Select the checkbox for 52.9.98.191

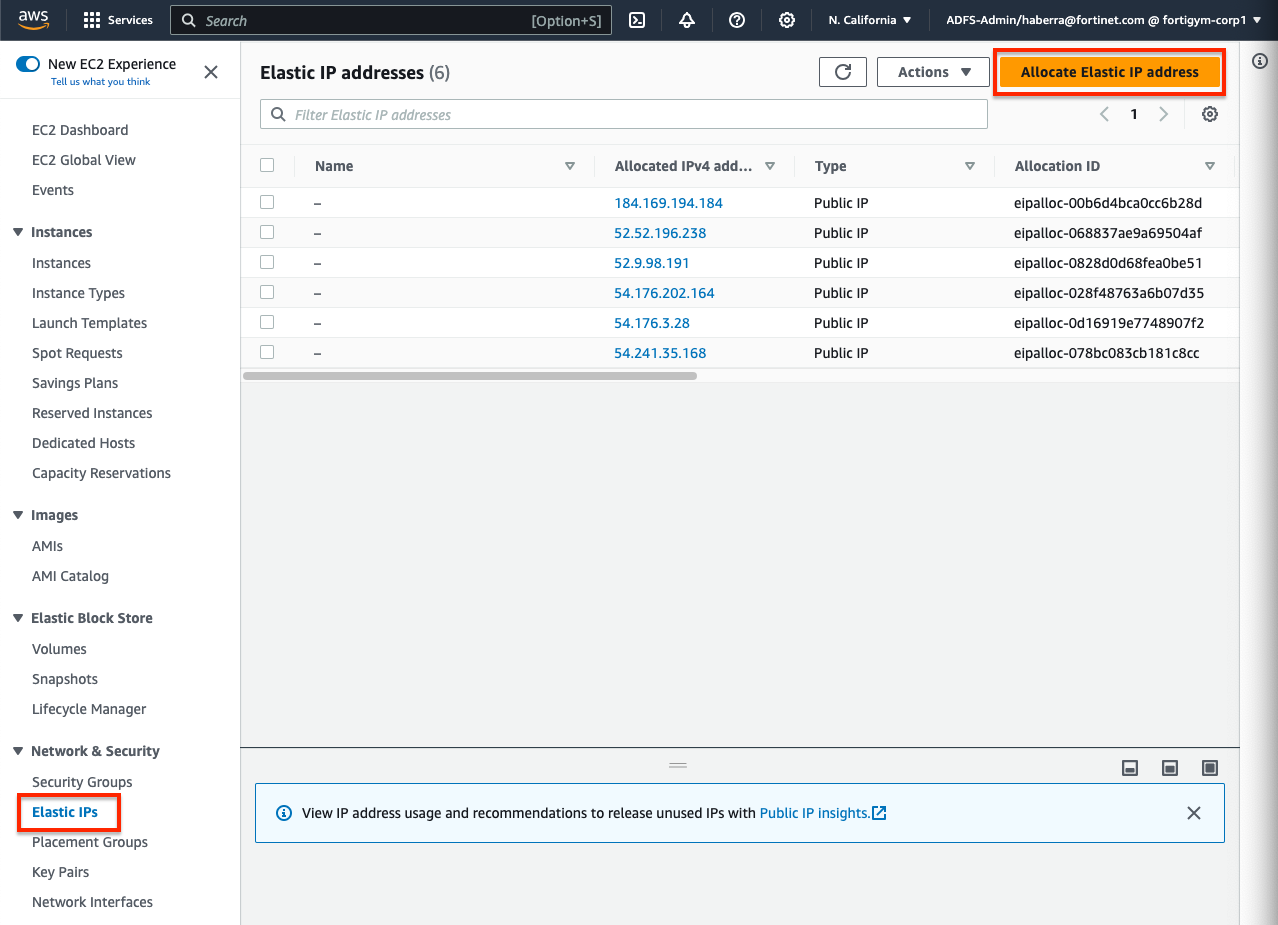[267, 262]
